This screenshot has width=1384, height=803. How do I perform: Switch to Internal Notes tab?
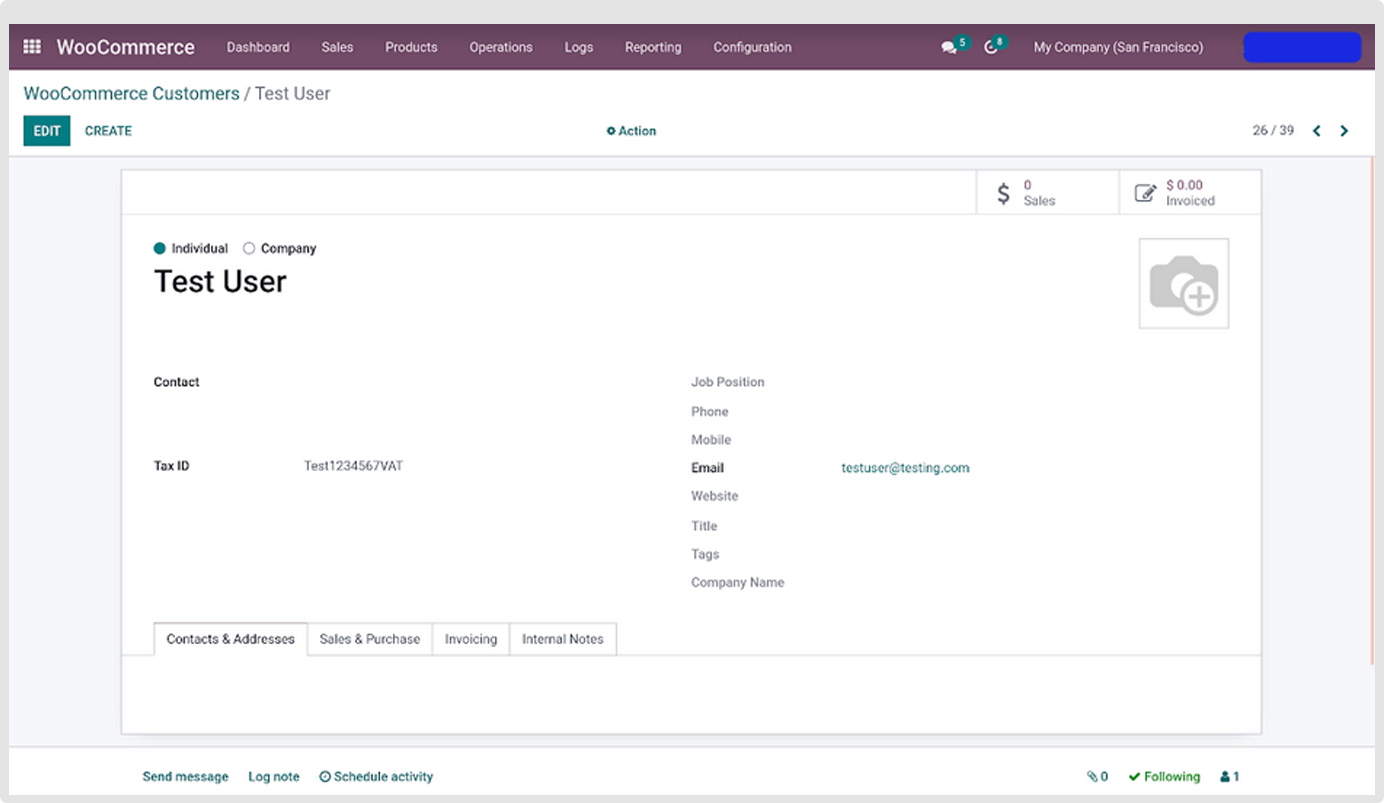point(563,639)
